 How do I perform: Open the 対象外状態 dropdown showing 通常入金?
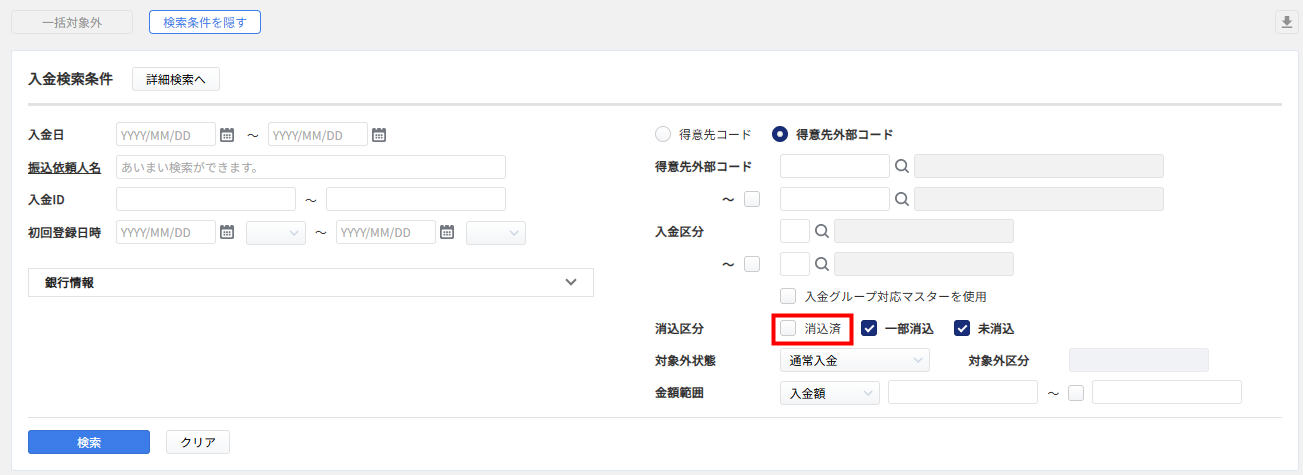point(854,360)
